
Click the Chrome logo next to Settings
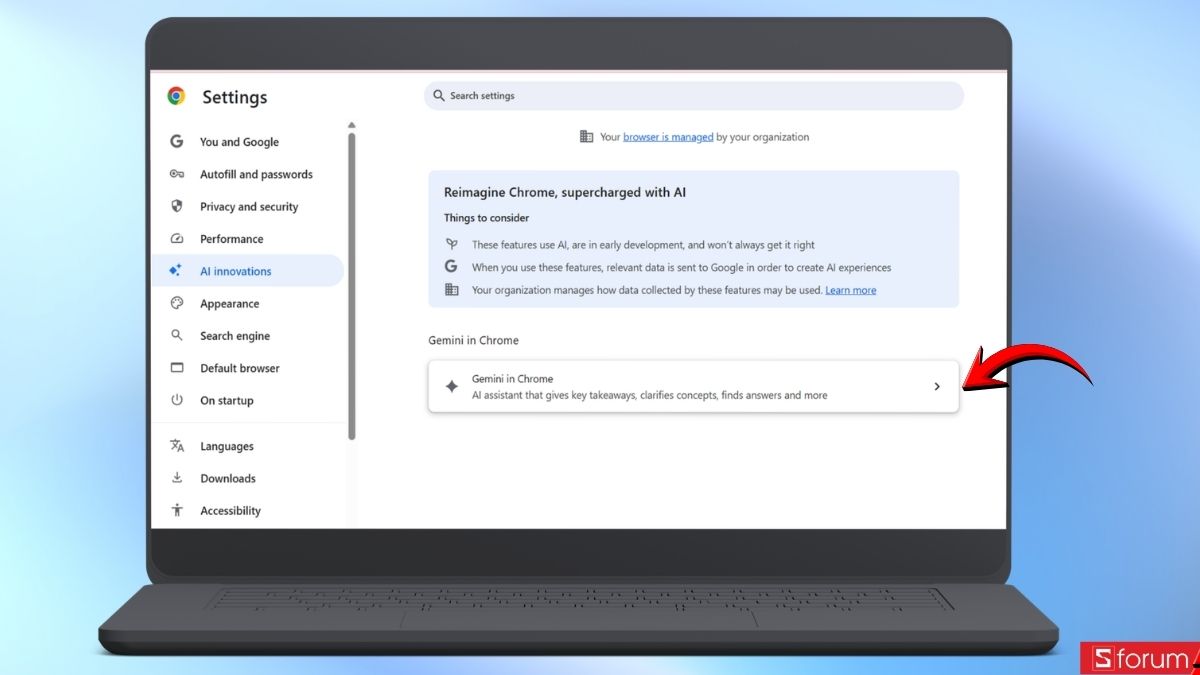[176, 96]
